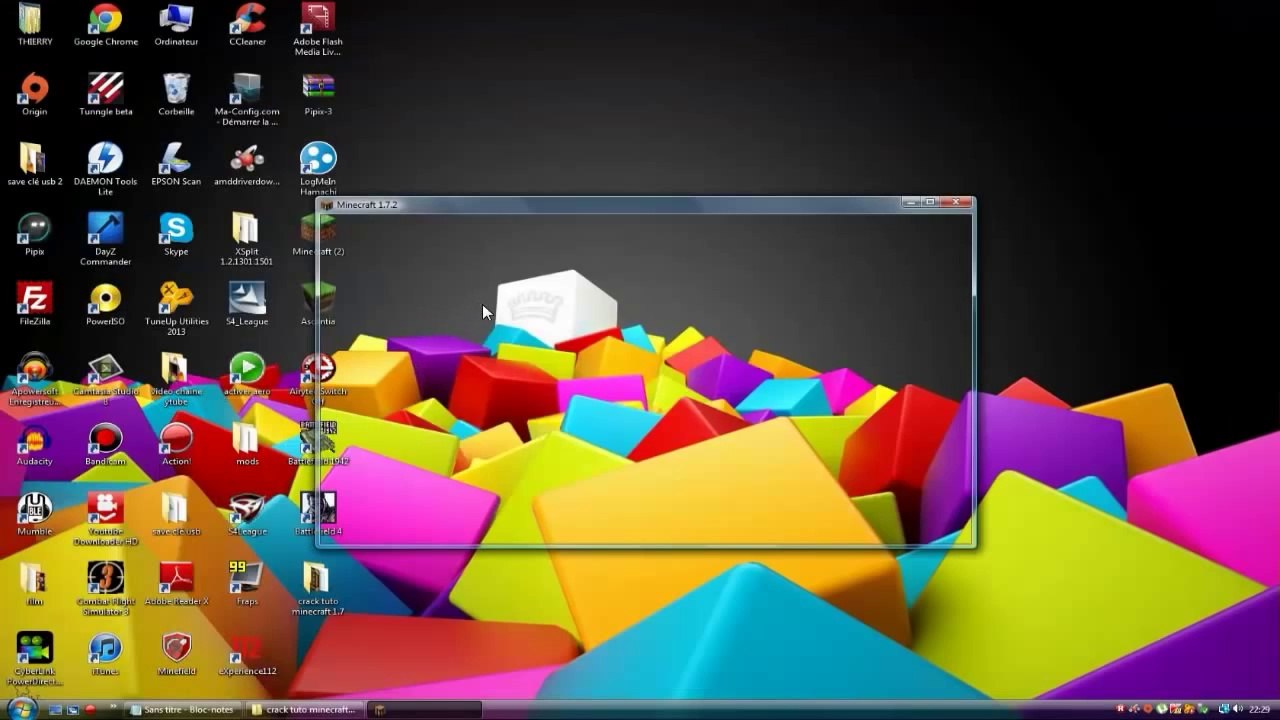This screenshot has height=720, width=1280.
Task: Open the Apowersoft Enregistreur shortcut
Action: pyautogui.click(x=34, y=380)
